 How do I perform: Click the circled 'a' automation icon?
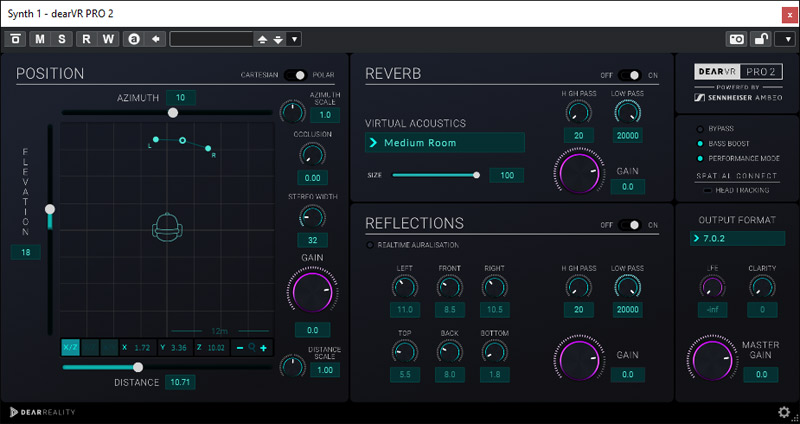pyautogui.click(x=133, y=39)
